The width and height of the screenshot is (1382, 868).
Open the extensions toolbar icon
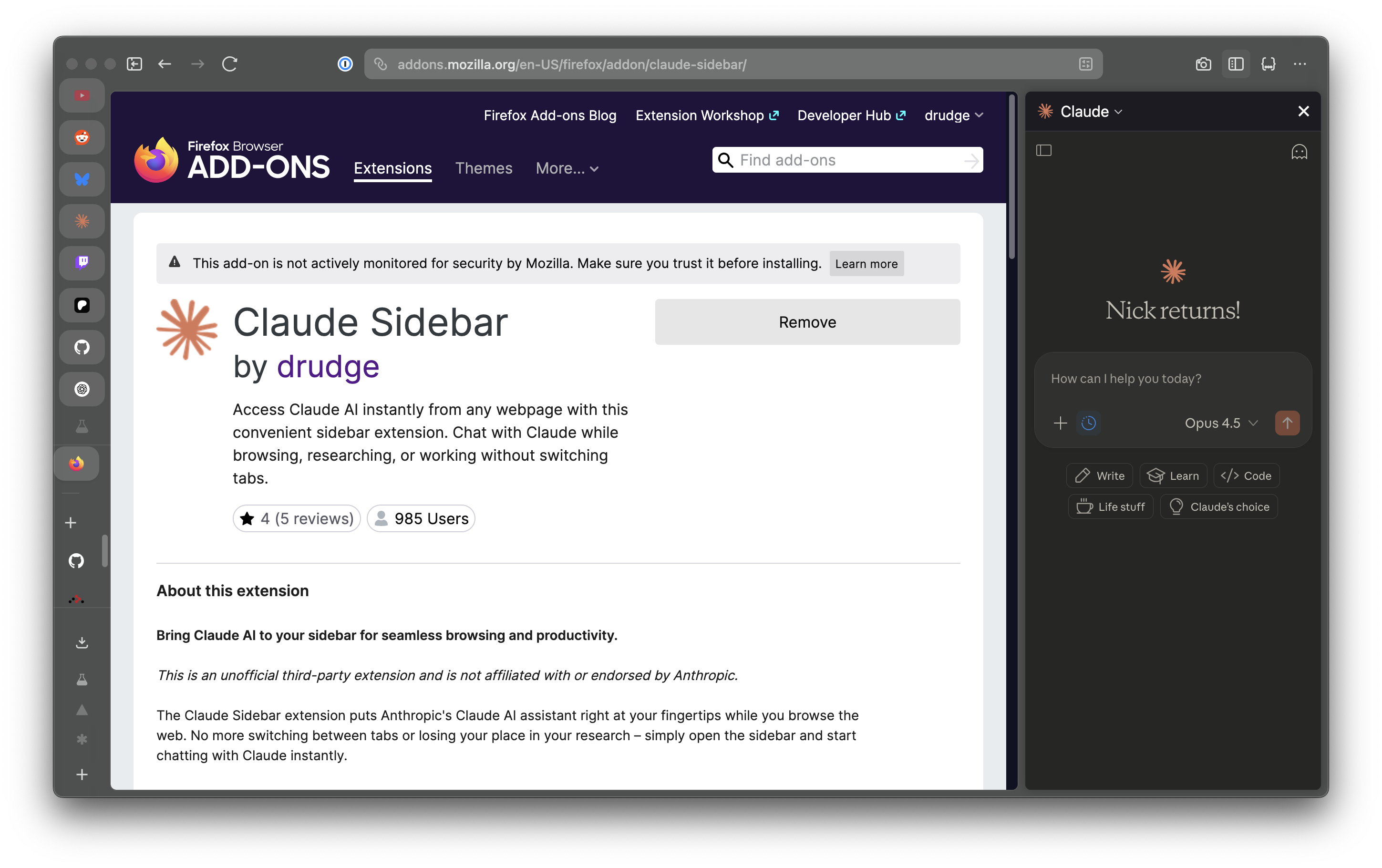click(1269, 64)
